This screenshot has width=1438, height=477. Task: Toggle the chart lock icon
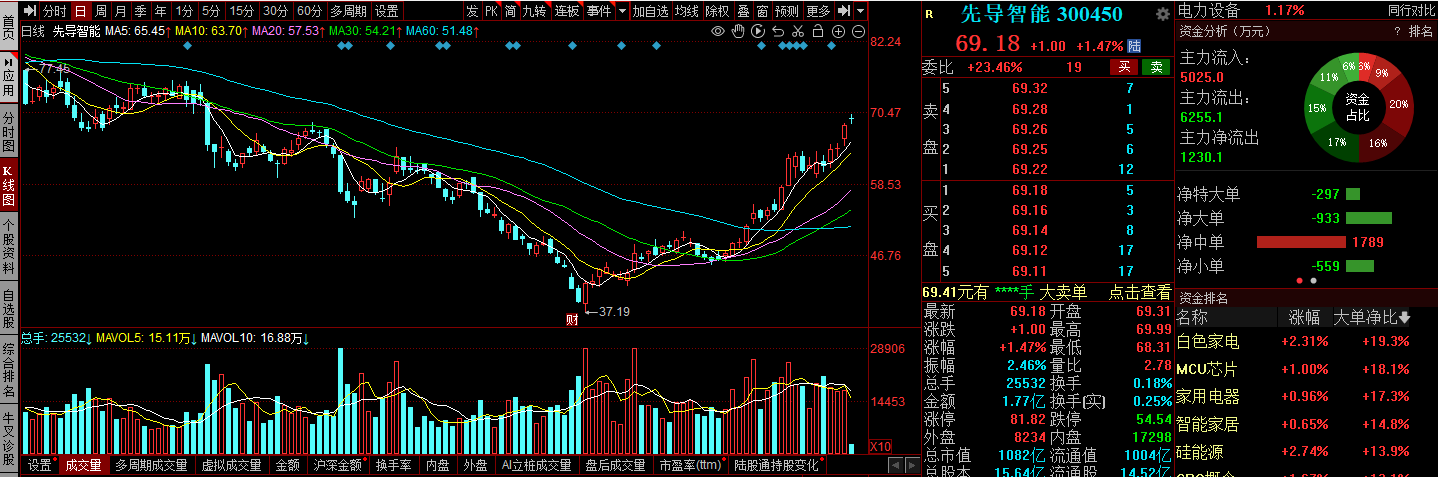[818, 32]
